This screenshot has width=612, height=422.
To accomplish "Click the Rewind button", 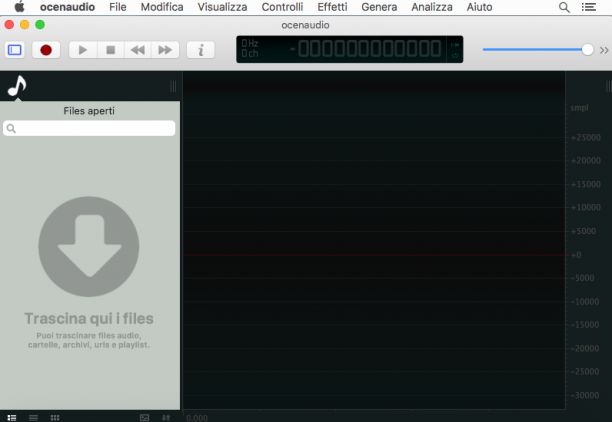I will pos(138,50).
